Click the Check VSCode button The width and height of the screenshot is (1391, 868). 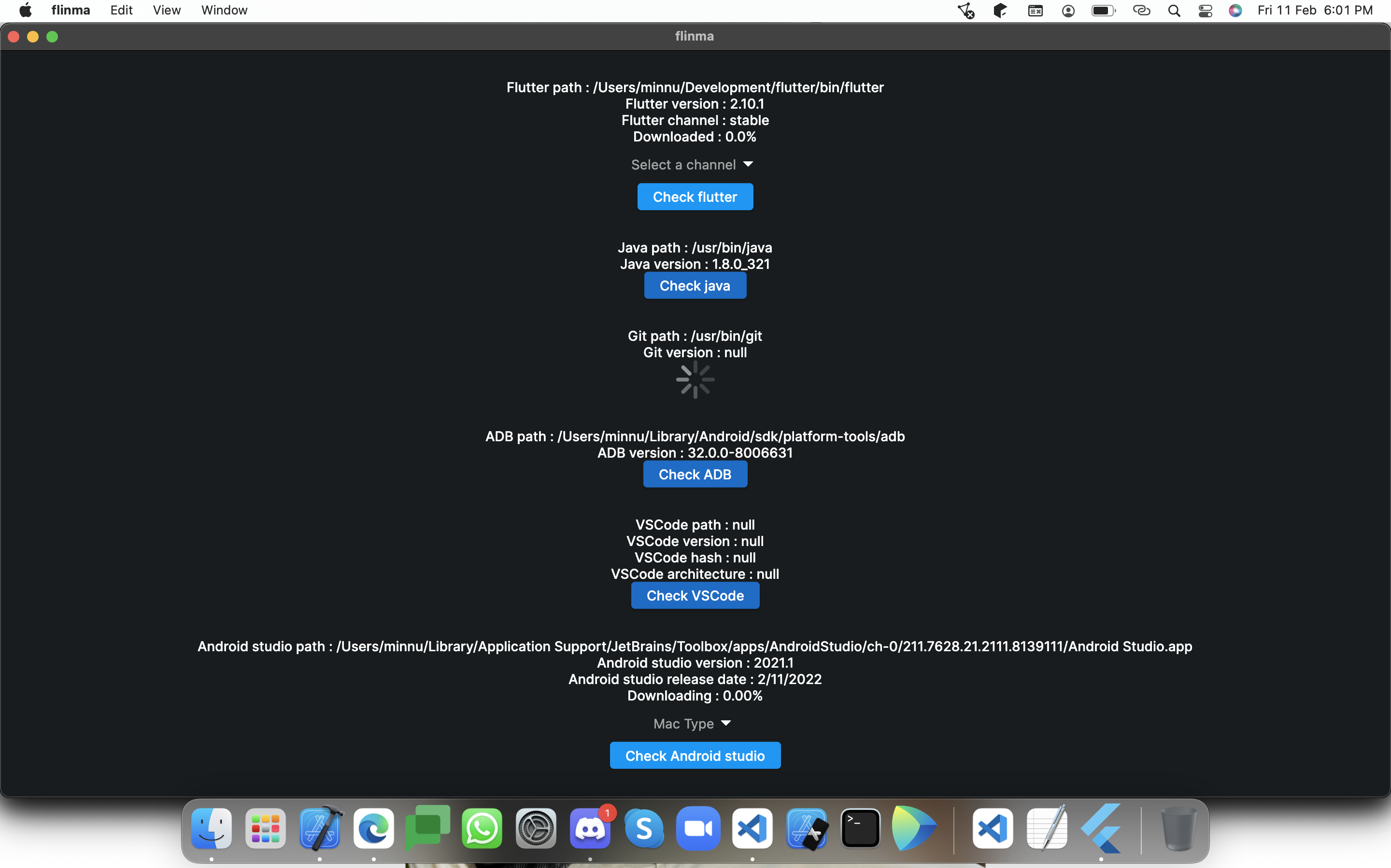pos(695,595)
